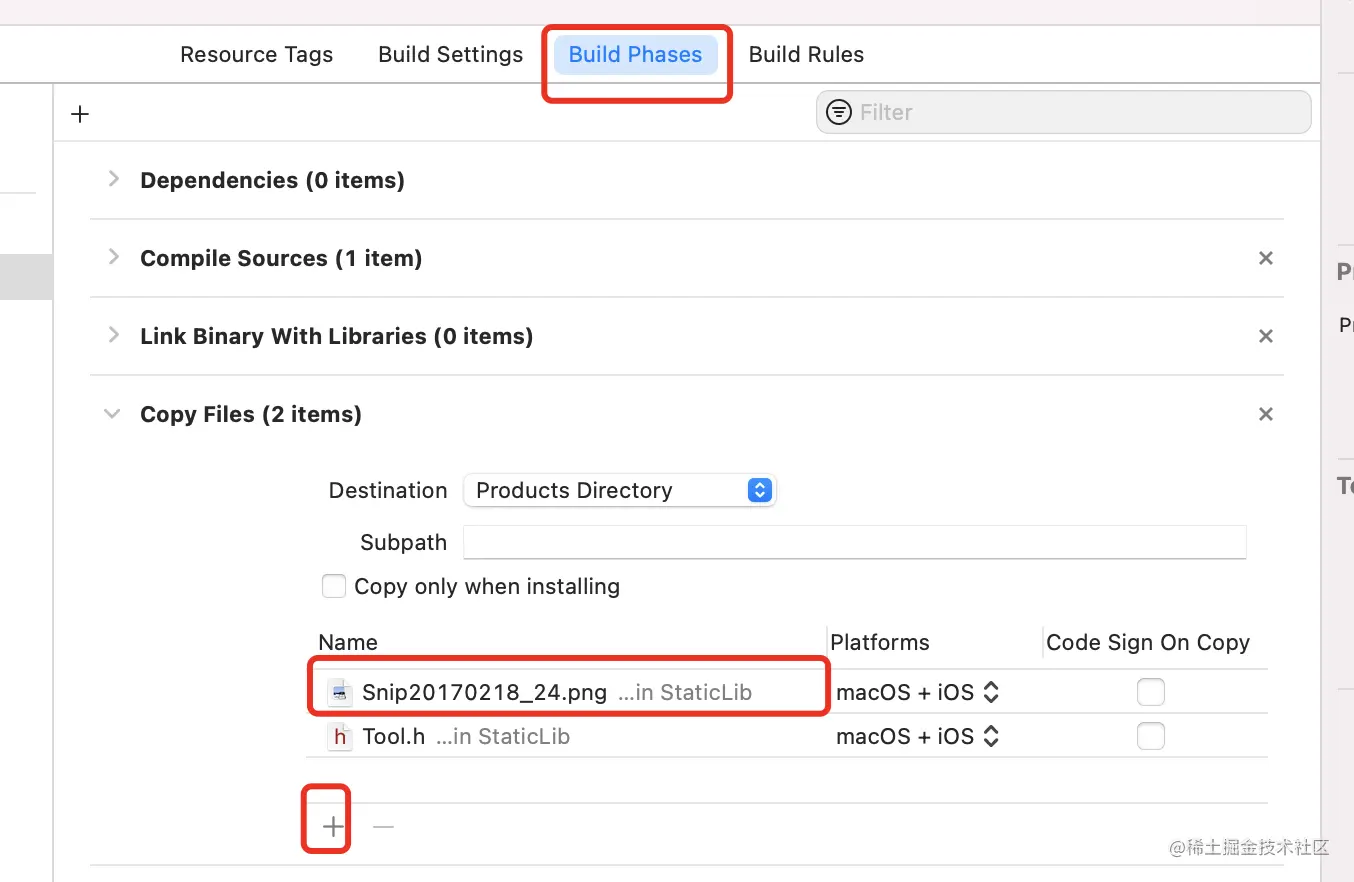The height and width of the screenshot is (882, 1354).
Task: Toggle Code Sign On Copy for Snip20170218_24.png
Action: [x=1151, y=692]
